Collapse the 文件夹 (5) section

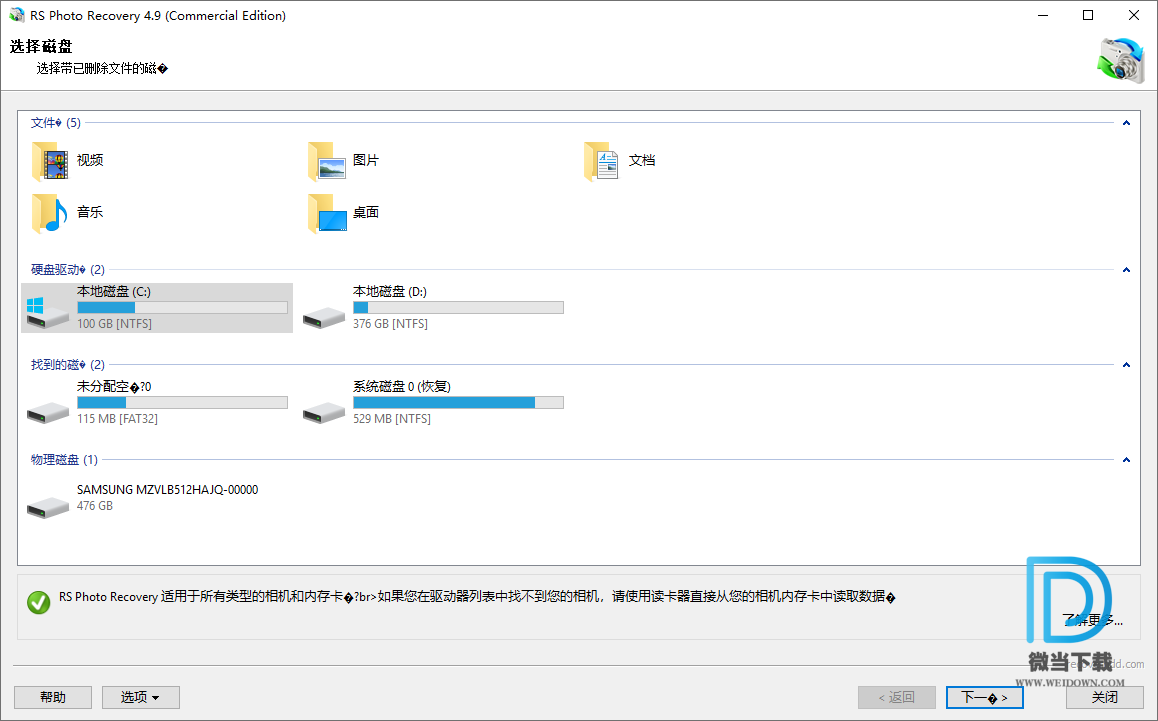[1126, 123]
